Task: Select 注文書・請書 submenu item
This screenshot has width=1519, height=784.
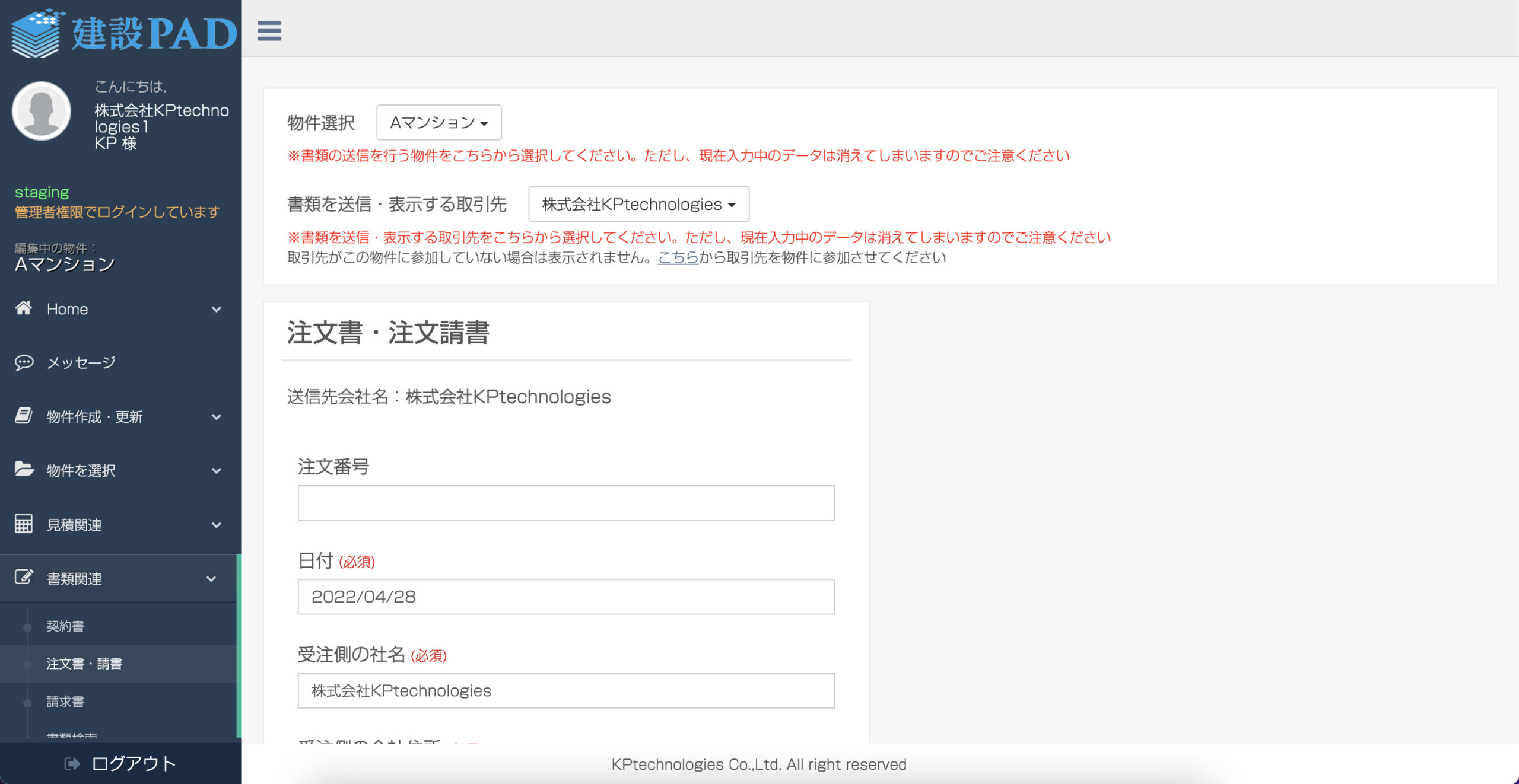Action: click(x=84, y=664)
